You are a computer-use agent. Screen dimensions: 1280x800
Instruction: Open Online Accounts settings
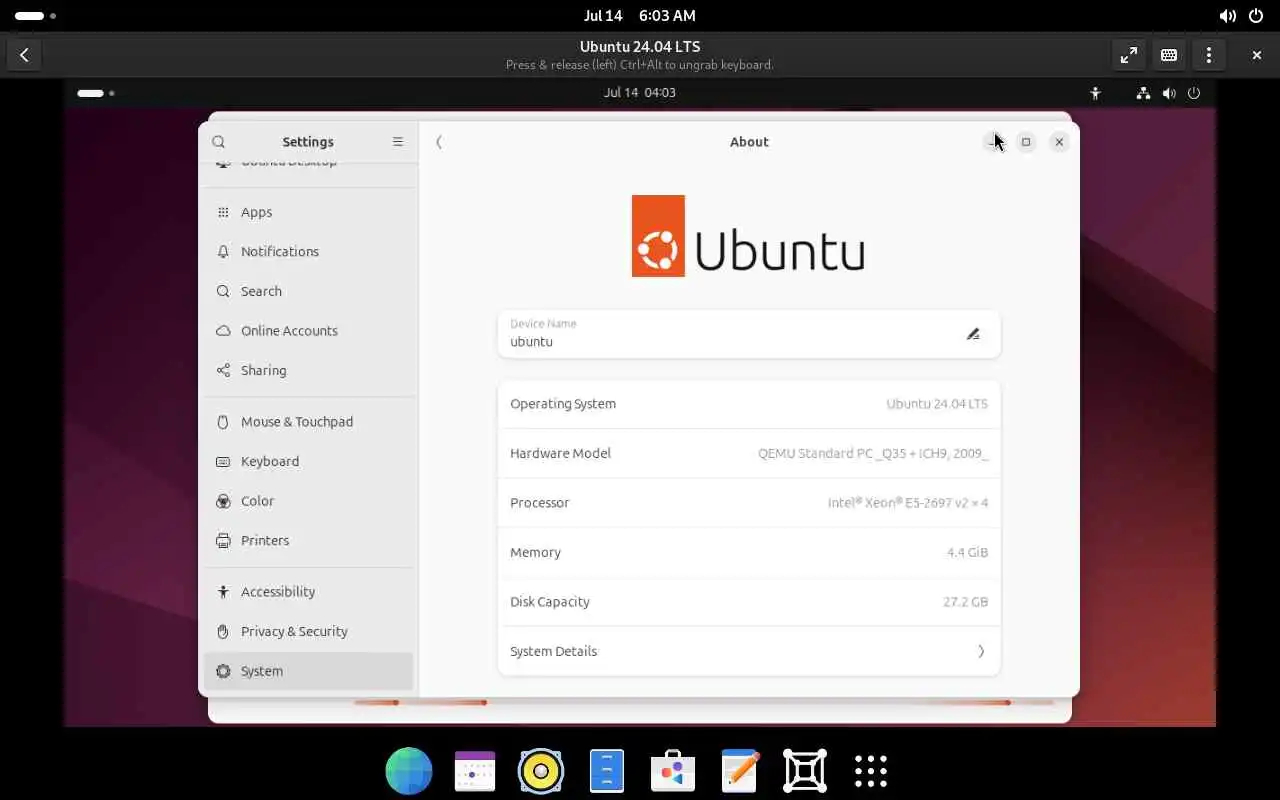coord(308,330)
